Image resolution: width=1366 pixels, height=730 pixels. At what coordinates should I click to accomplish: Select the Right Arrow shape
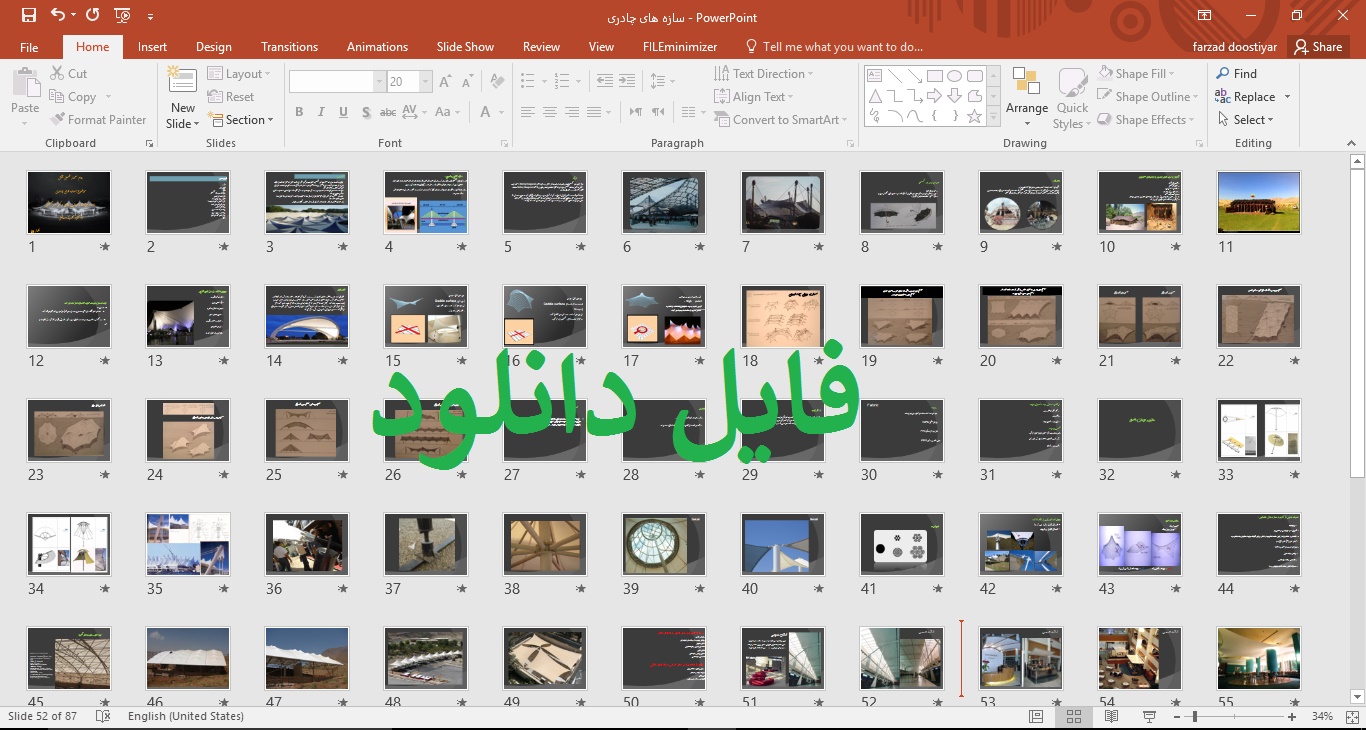coord(935,96)
